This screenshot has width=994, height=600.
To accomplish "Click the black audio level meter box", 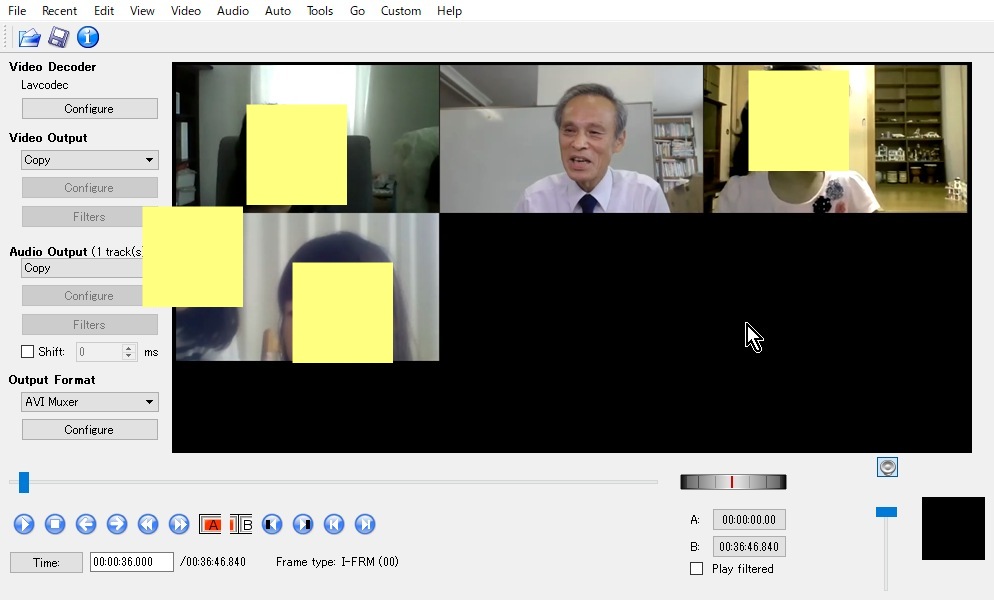I will [953, 528].
